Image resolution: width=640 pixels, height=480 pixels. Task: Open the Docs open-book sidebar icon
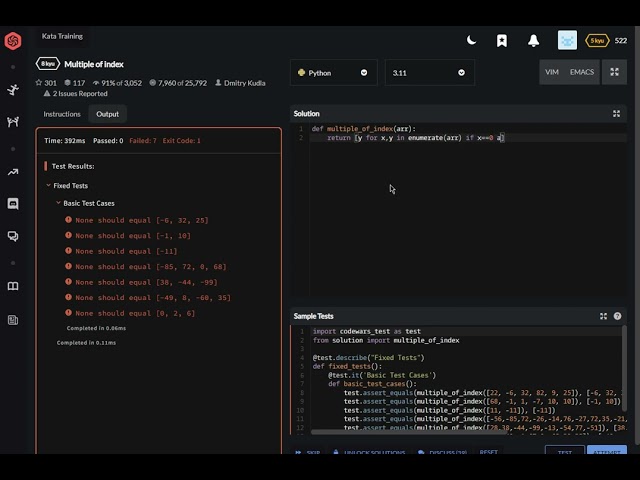coord(13,286)
